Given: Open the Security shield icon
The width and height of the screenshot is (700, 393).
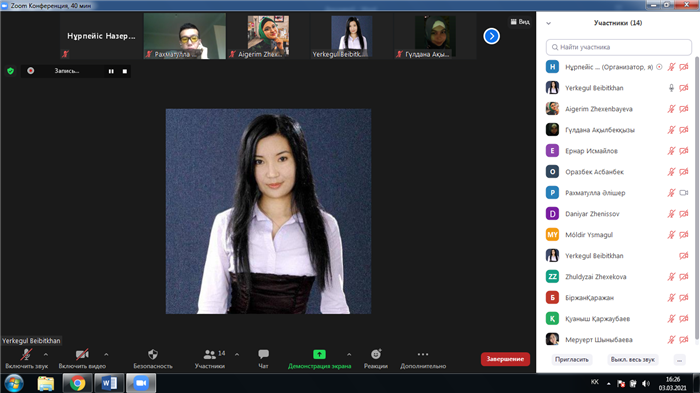Looking at the screenshot, I should click(x=153, y=355).
